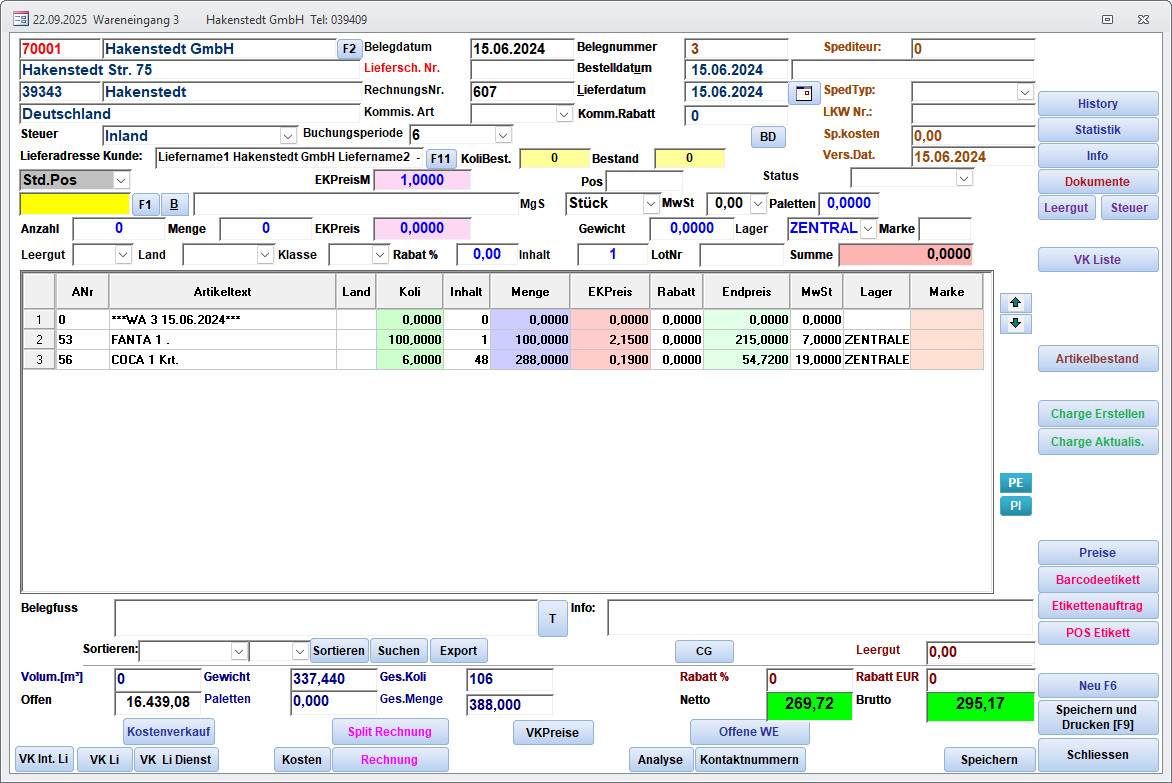1172x783 pixels.
Task: Click the F11 delivery address button
Action: 441,158
